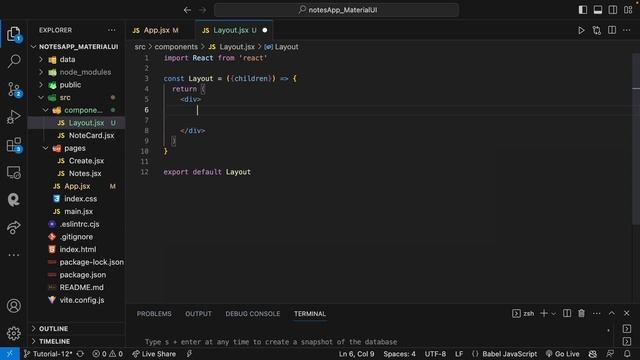Click the Run Code play button

(581, 31)
